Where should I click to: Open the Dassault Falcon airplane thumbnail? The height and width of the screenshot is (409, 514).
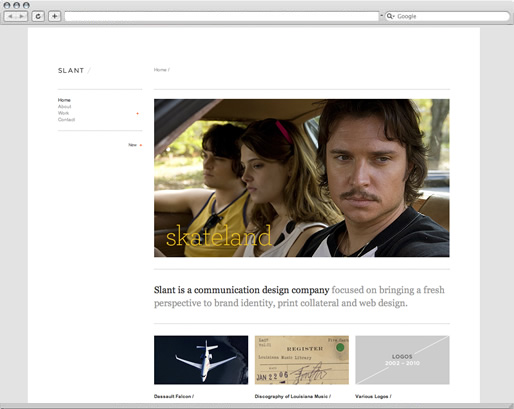pyautogui.click(x=201, y=360)
